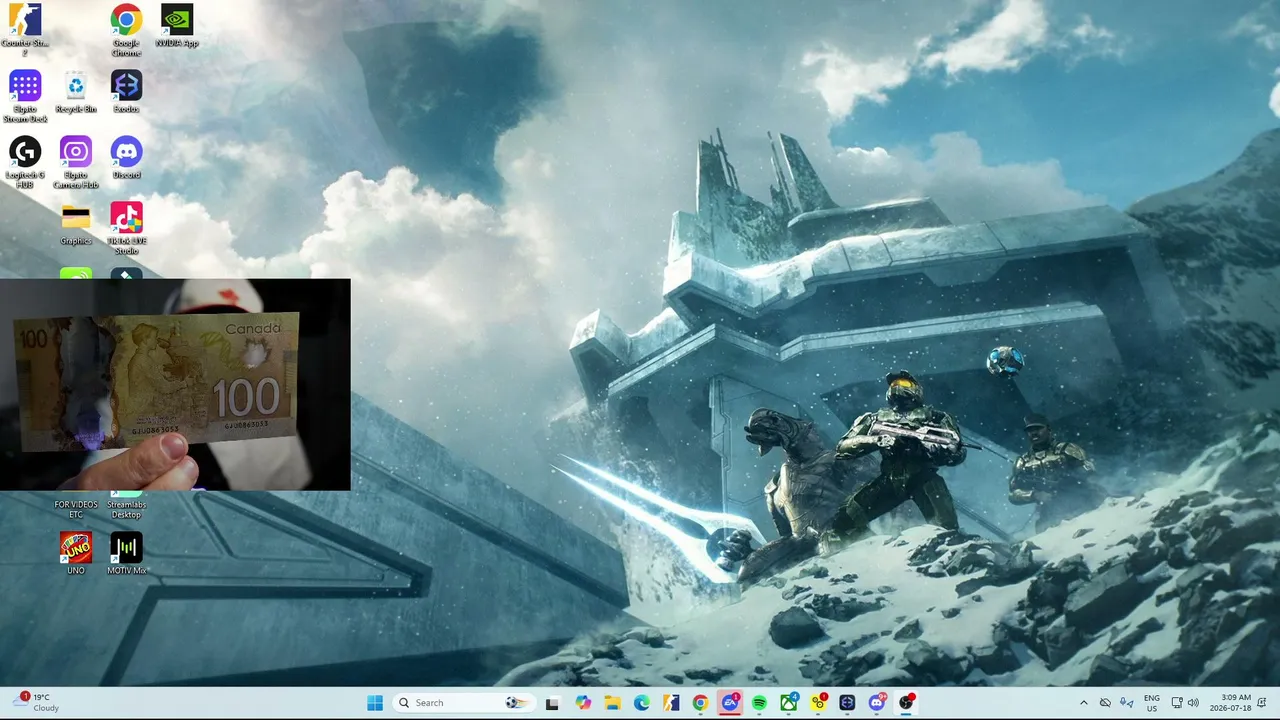Launch Google Chrome from the desktop

click(x=126, y=29)
